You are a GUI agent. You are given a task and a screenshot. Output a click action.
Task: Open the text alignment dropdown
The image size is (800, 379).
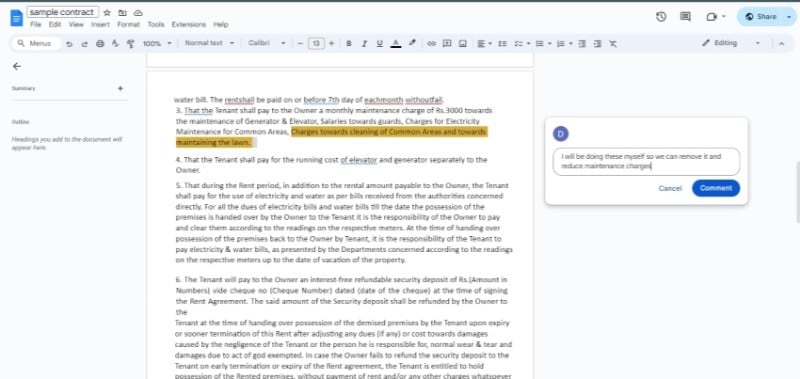(x=484, y=43)
